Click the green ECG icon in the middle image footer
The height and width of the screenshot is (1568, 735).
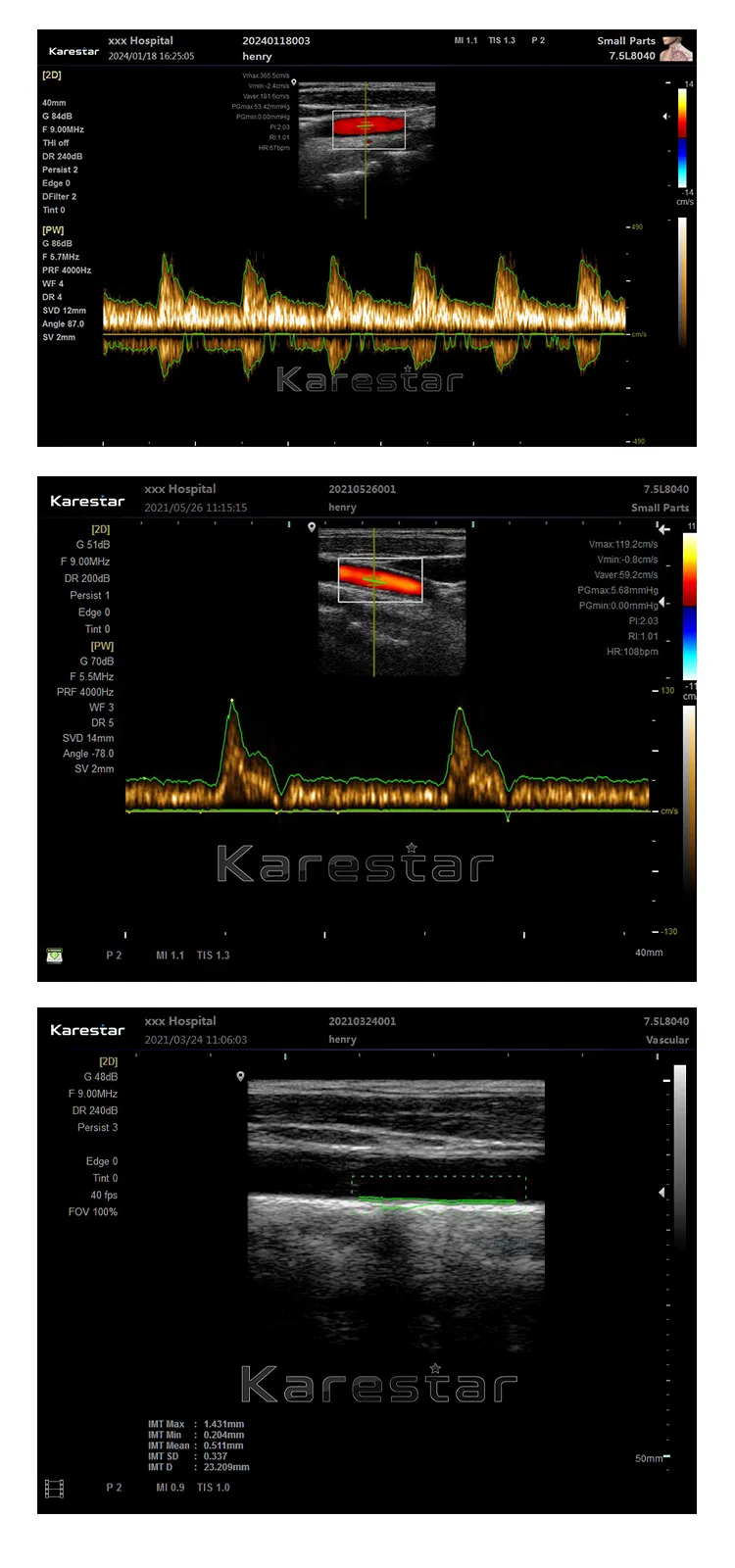(x=55, y=955)
